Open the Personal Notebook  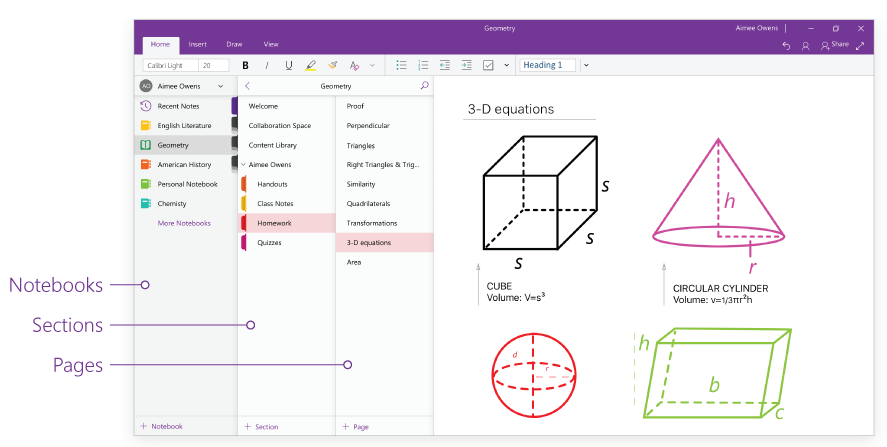(186, 184)
